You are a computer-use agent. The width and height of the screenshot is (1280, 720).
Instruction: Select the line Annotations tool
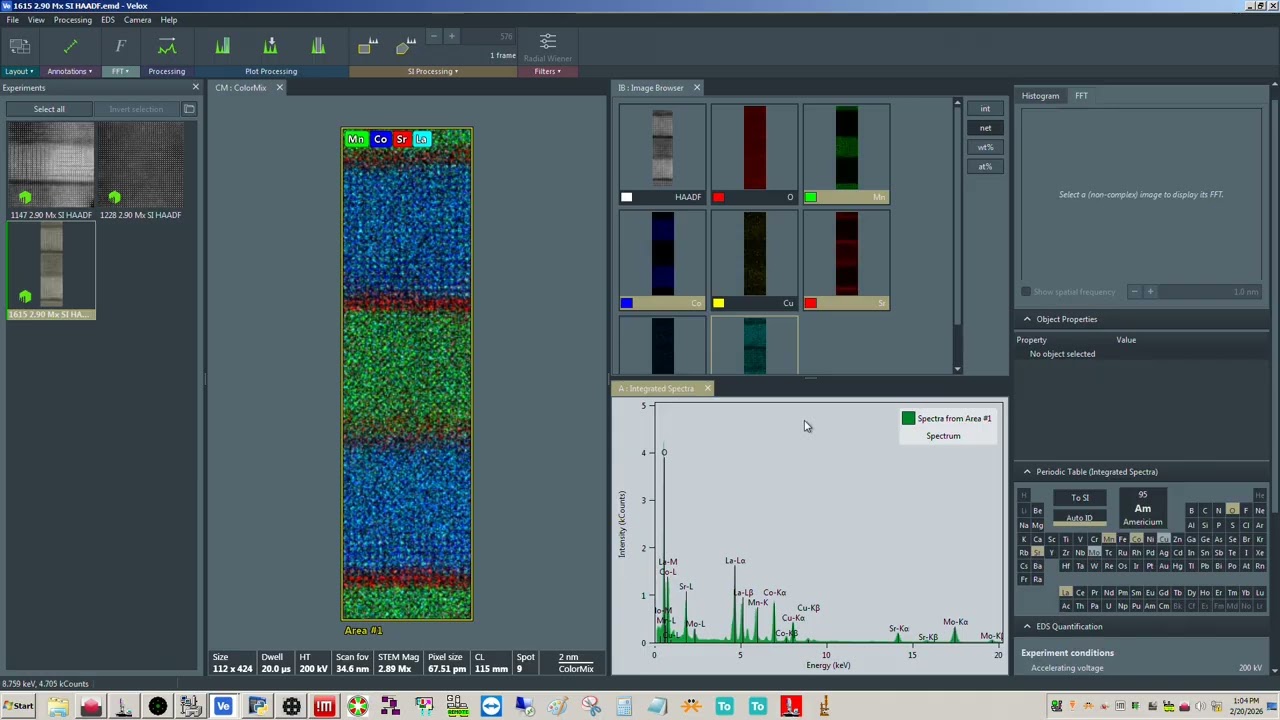(x=70, y=46)
